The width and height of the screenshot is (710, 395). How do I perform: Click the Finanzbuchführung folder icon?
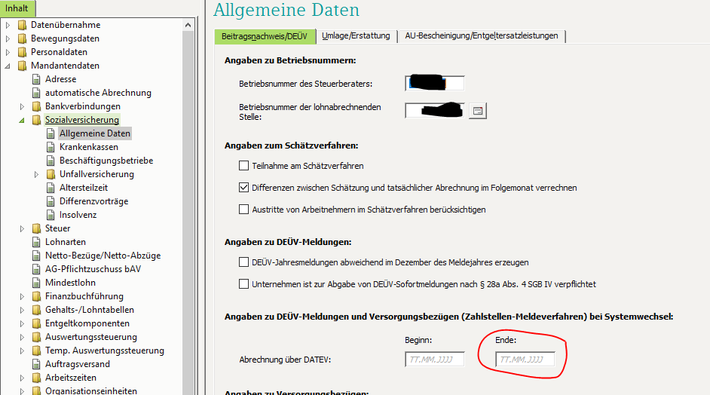(37, 297)
